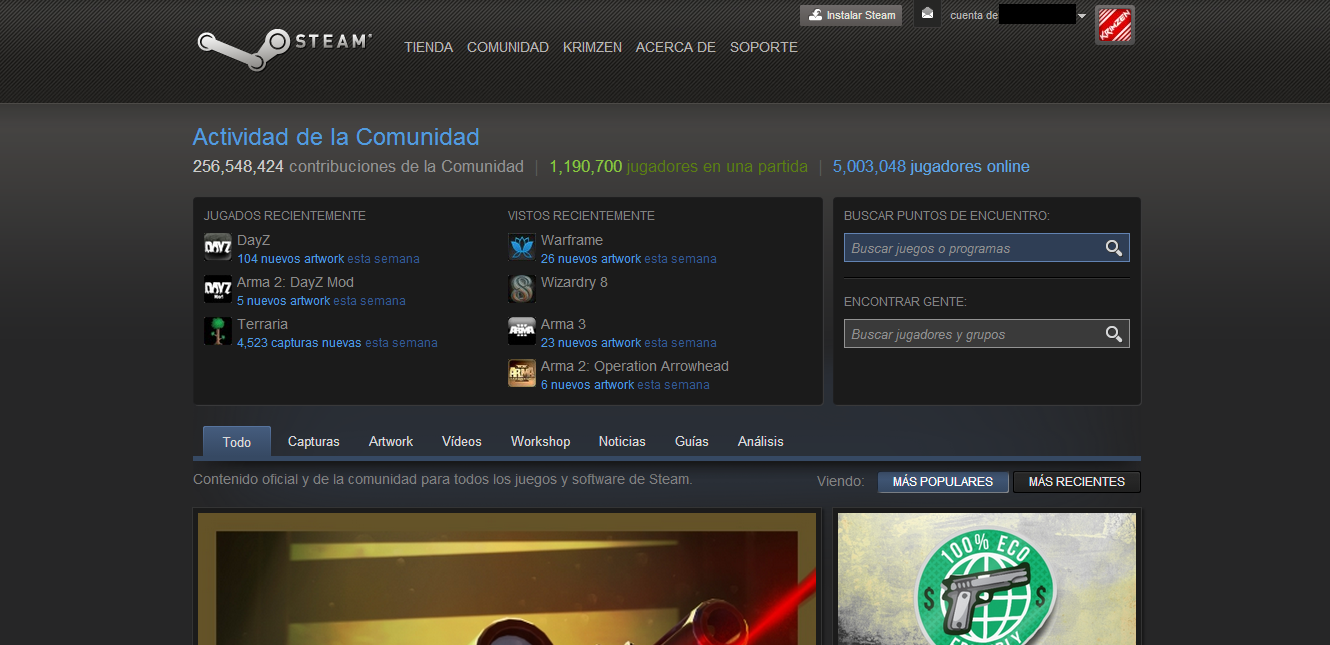Image resolution: width=1330 pixels, height=645 pixels.
Task: Click the magnifier in the players search box
Action: (x=1114, y=334)
